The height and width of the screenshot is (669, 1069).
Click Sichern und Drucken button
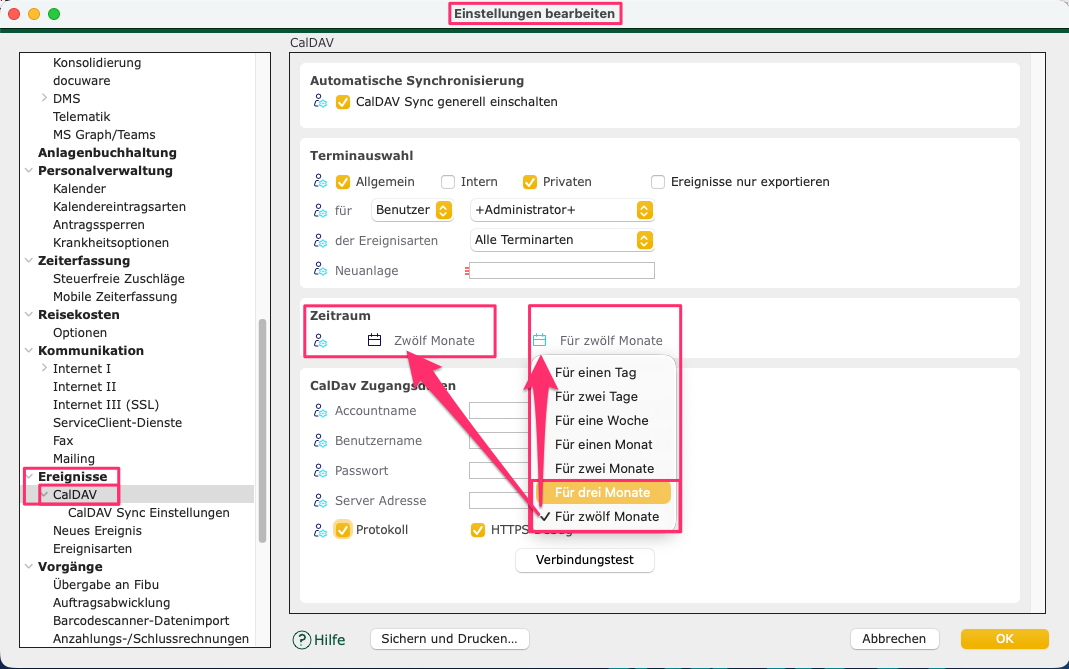pos(449,639)
